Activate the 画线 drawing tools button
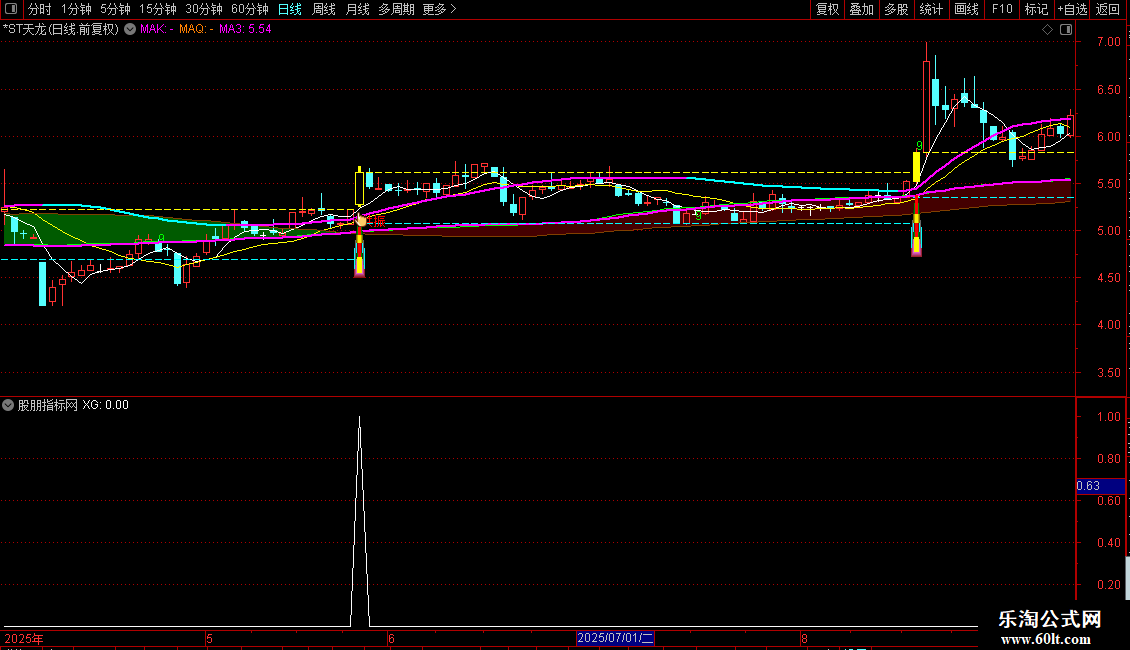Screen dimensions: 1130x650 (966, 9)
